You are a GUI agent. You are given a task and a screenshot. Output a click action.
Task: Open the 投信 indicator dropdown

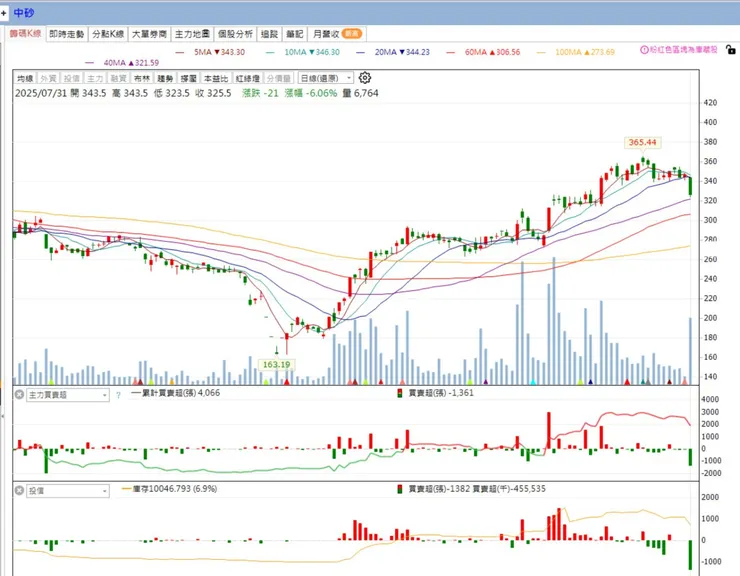pyautogui.click(x=68, y=491)
